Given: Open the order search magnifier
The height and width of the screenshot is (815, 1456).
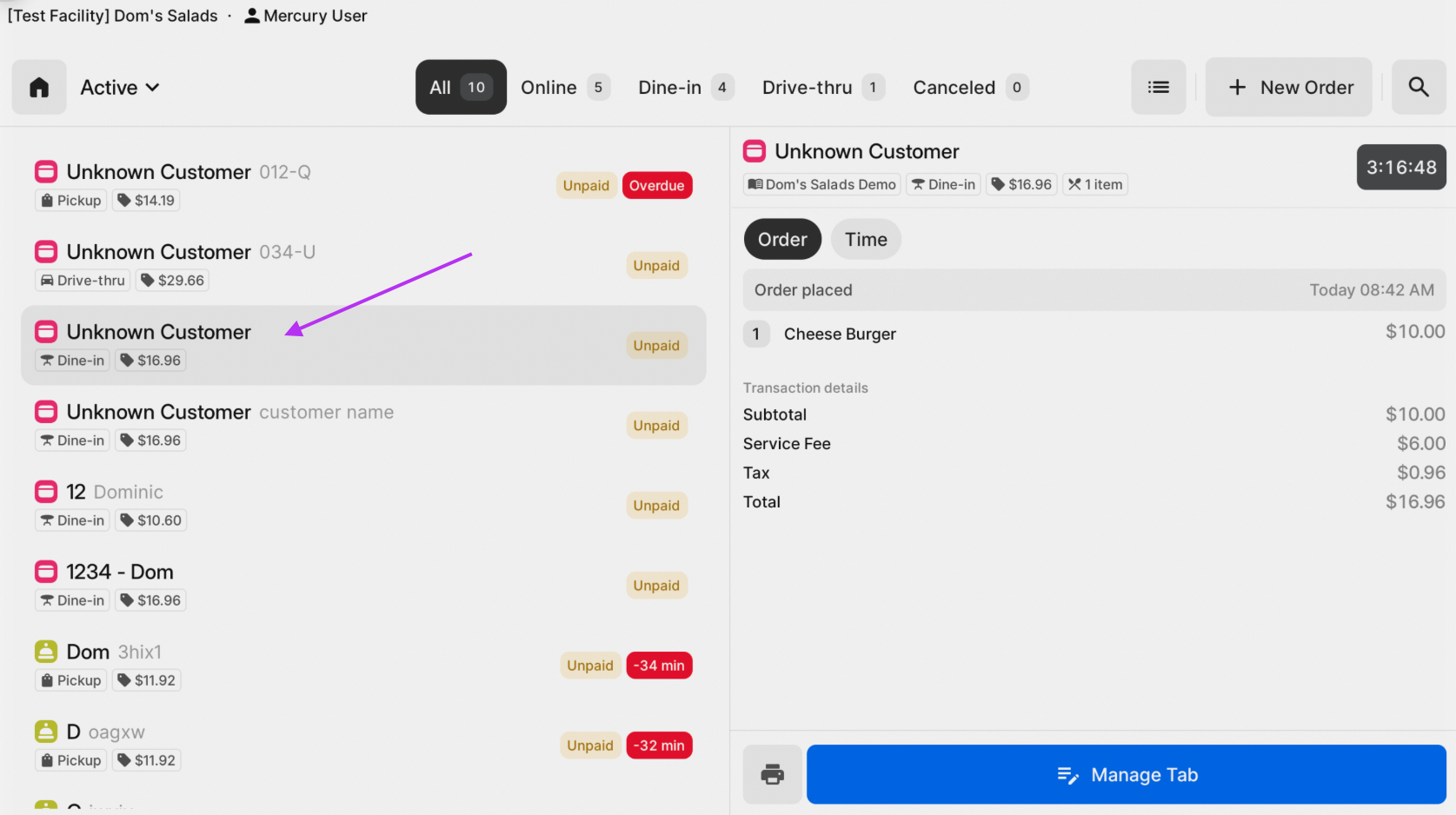Looking at the screenshot, I should pos(1418,87).
